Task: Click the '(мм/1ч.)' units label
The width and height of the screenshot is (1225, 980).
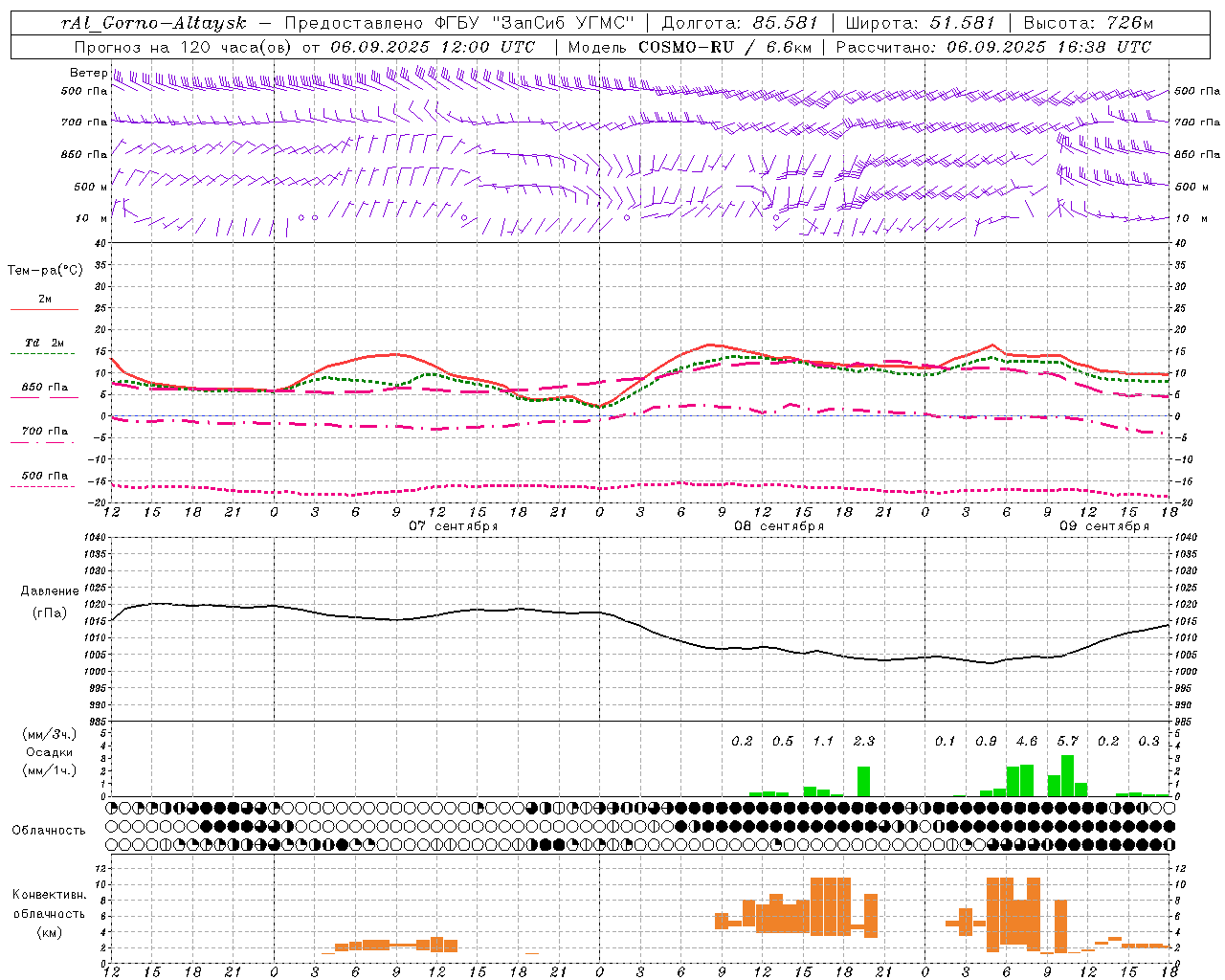Action: tap(50, 771)
